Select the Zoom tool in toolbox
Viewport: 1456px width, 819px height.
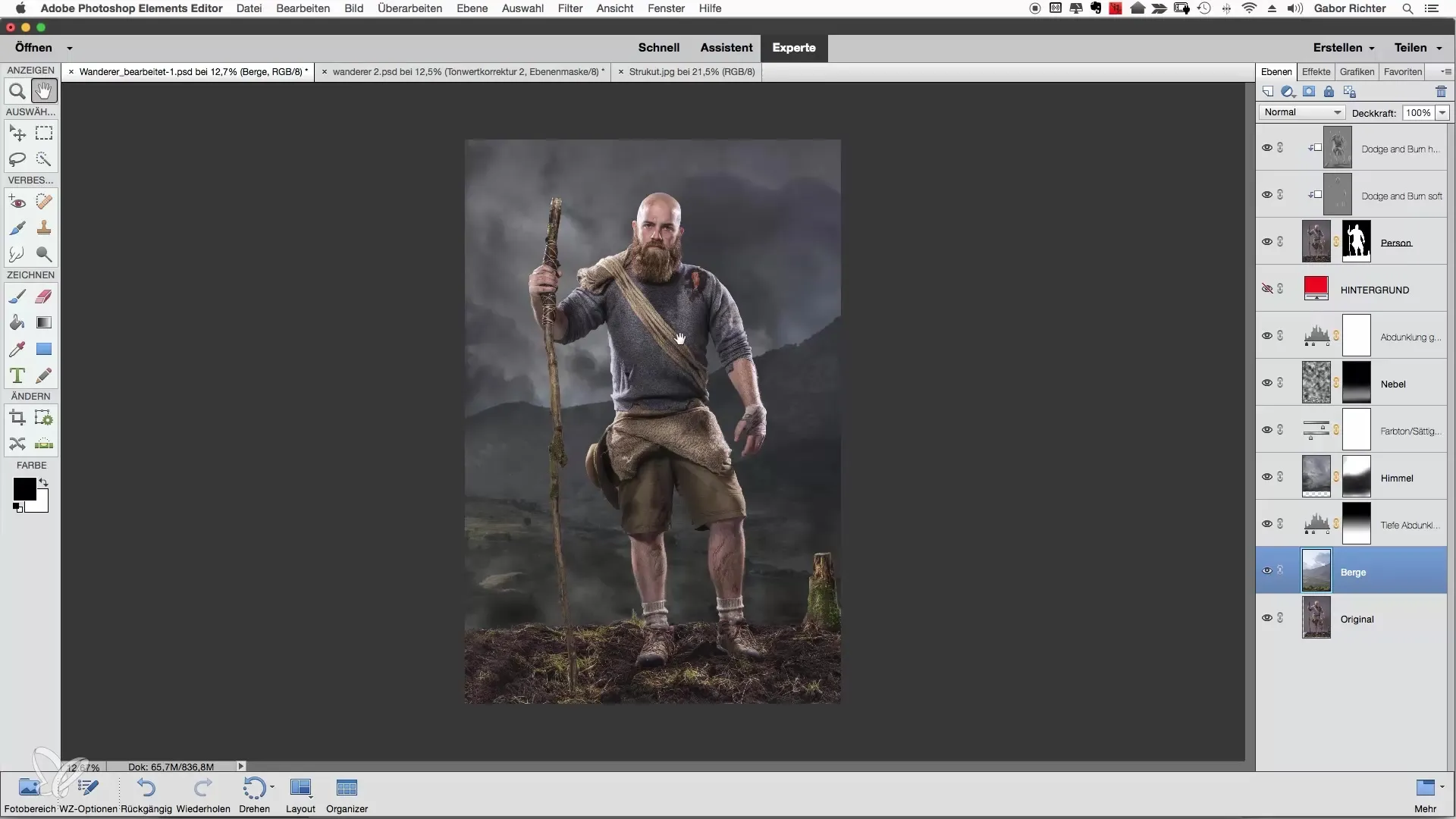[17, 92]
